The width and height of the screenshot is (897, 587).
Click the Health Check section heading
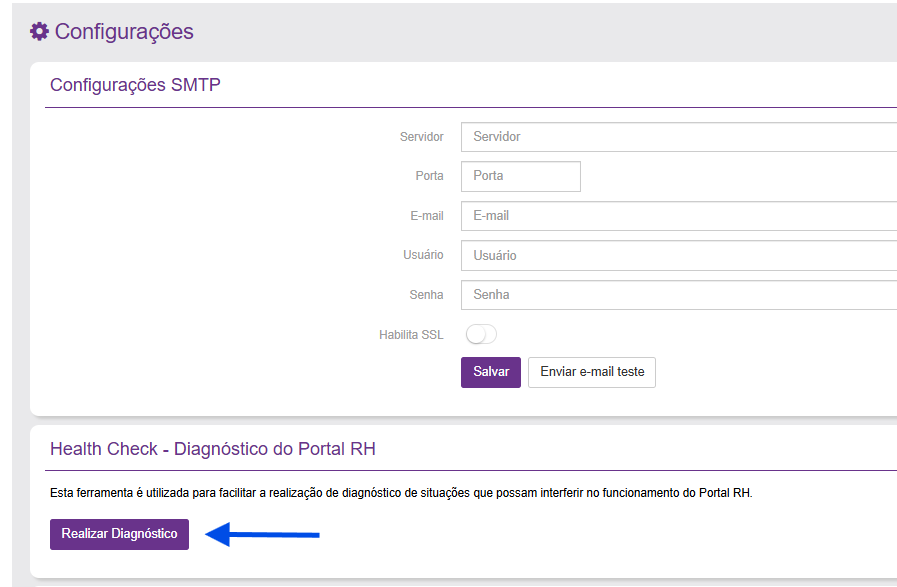click(x=212, y=448)
